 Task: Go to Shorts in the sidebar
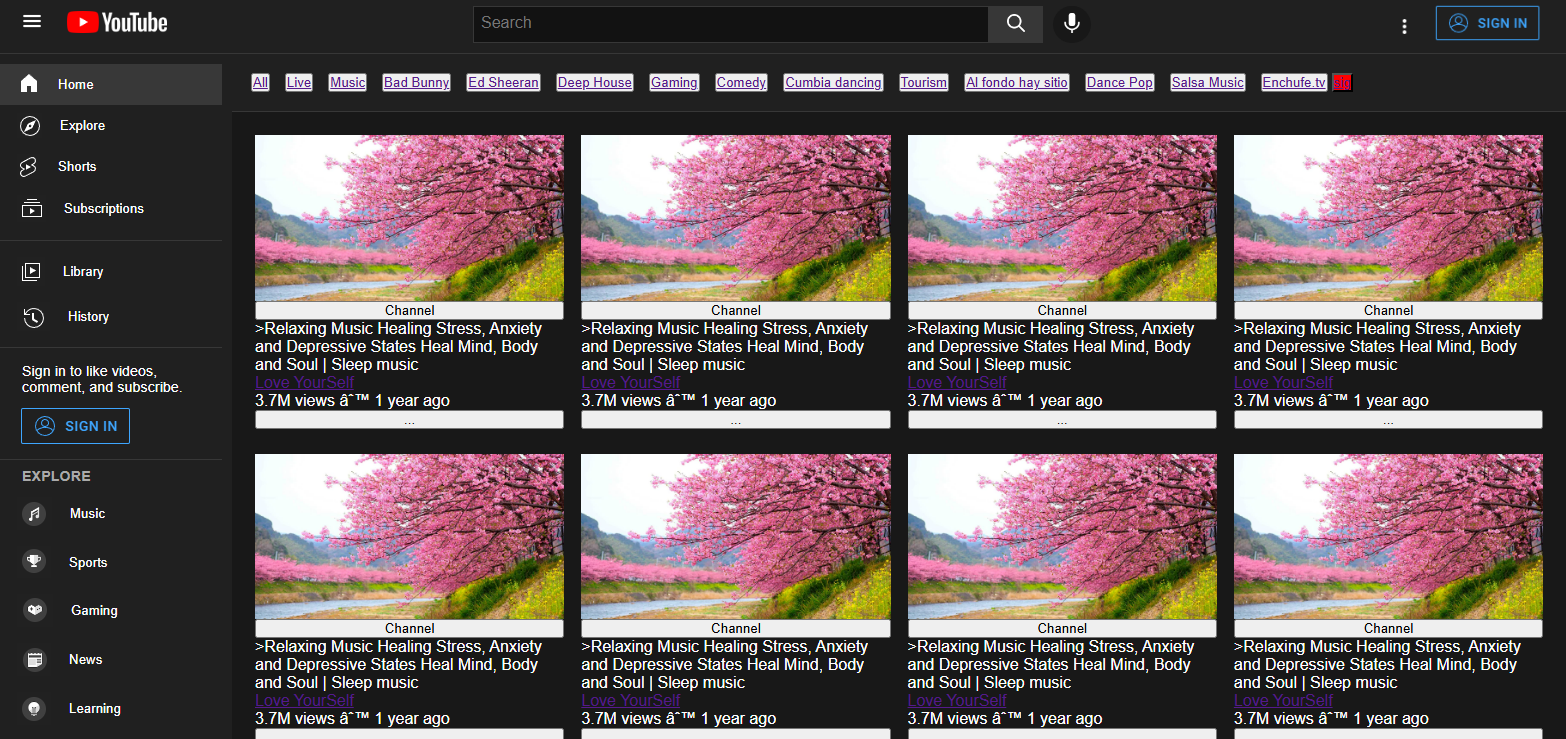point(77,167)
